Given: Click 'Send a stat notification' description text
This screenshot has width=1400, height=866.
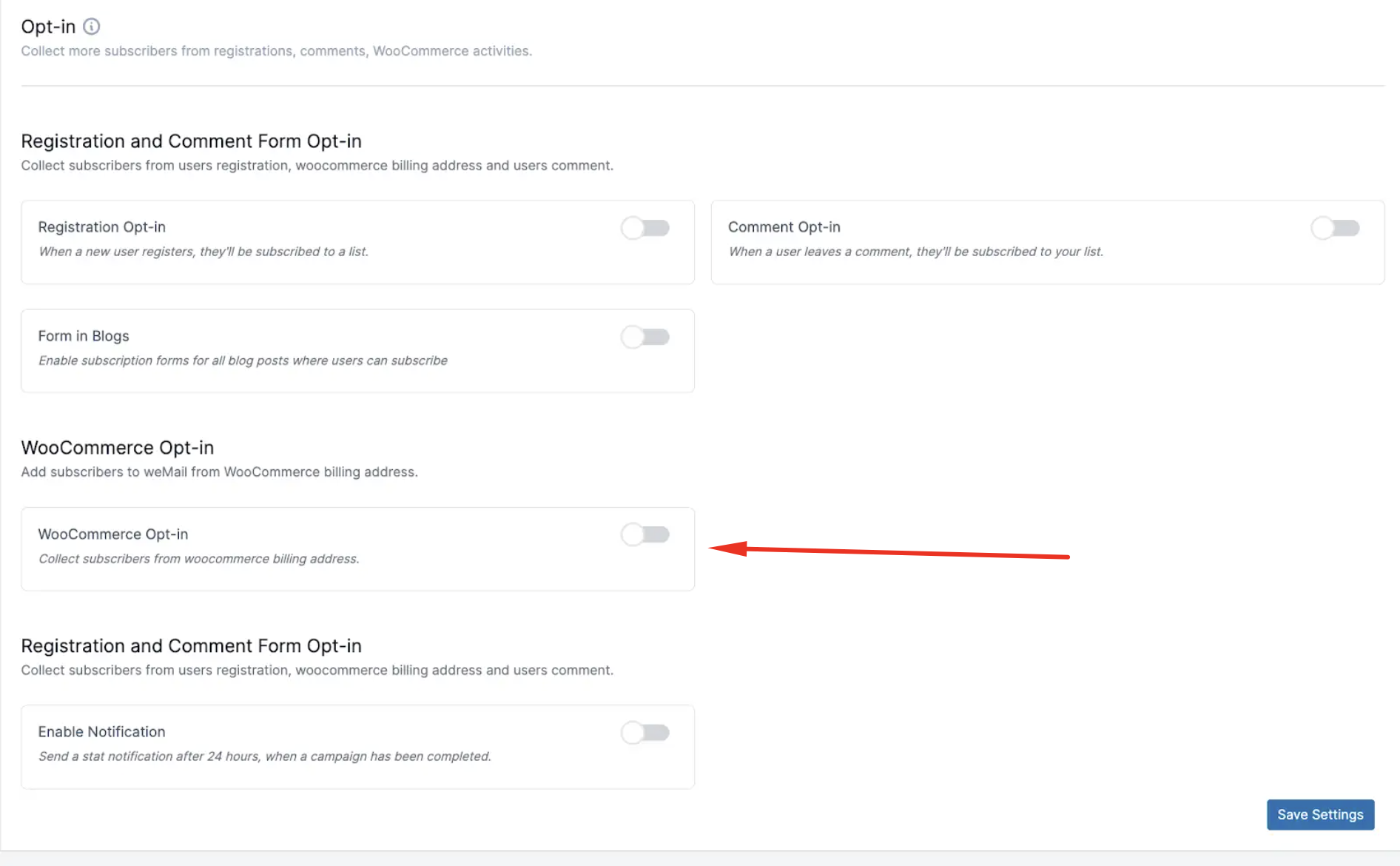Looking at the screenshot, I should [264, 756].
